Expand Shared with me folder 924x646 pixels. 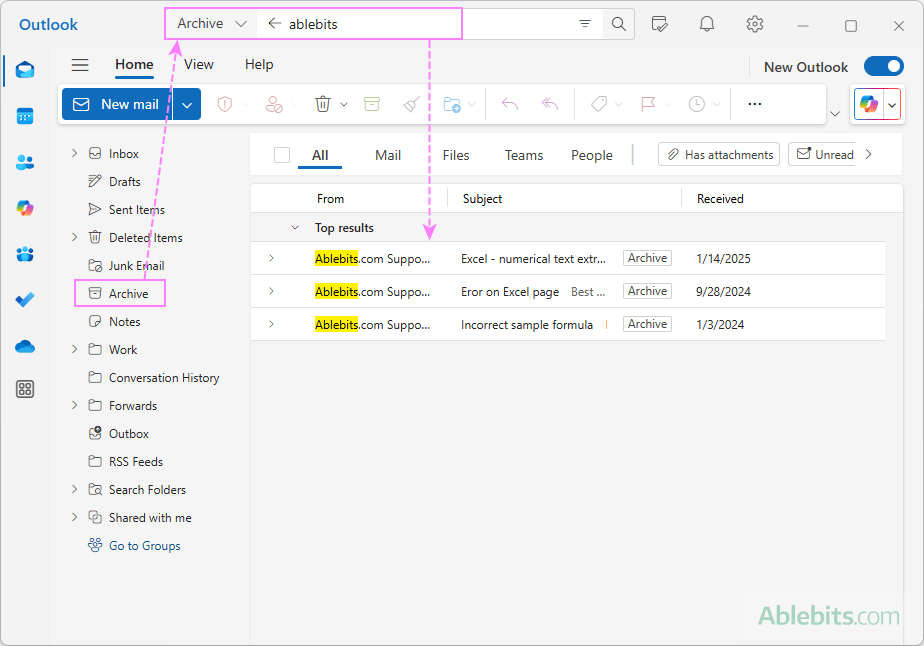click(x=74, y=517)
